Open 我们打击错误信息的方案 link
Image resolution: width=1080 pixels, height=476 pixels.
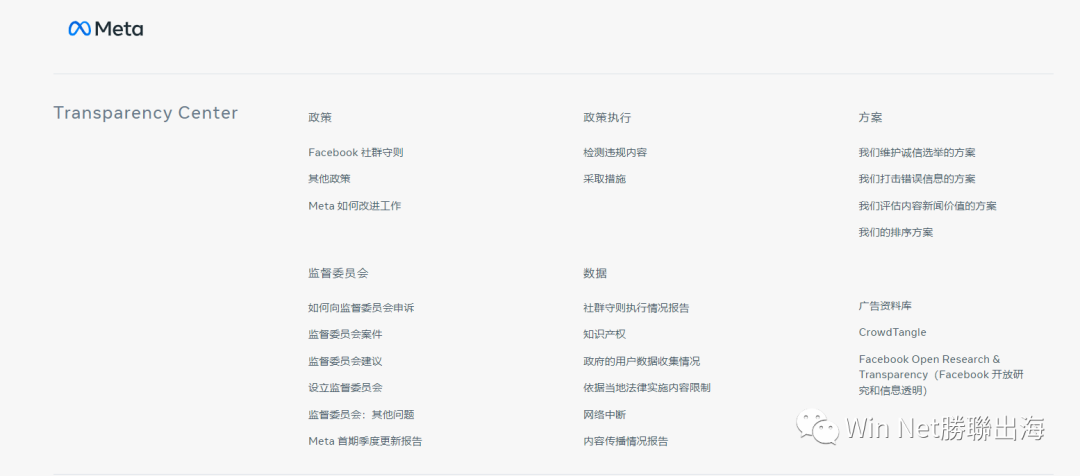tap(917, 179)
